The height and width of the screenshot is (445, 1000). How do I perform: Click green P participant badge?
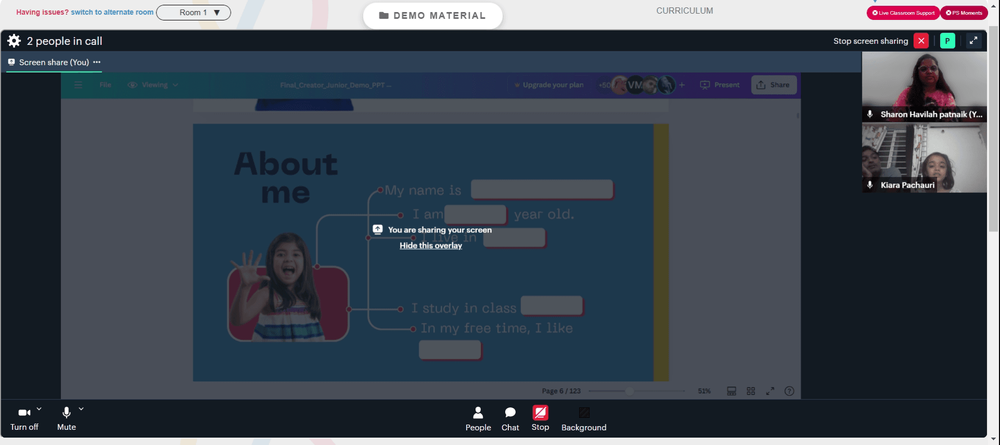[x=948, y=41]
